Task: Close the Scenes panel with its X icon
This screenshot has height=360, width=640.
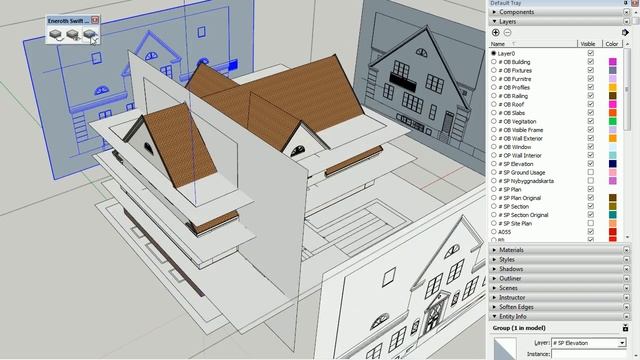Action: tap(626, 288)
